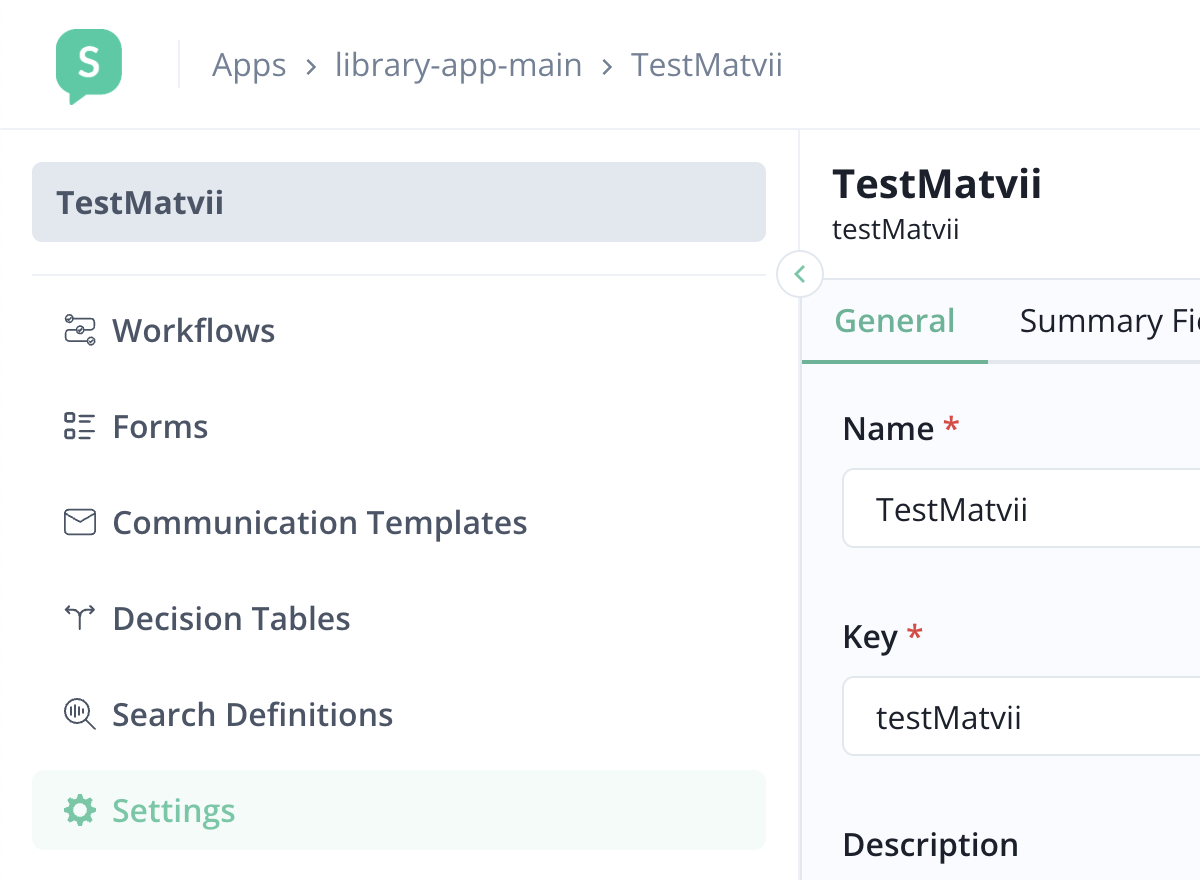Open library-app-main breadcrumb link
This screenshot has height=880, width=1200.
(458, 66)
